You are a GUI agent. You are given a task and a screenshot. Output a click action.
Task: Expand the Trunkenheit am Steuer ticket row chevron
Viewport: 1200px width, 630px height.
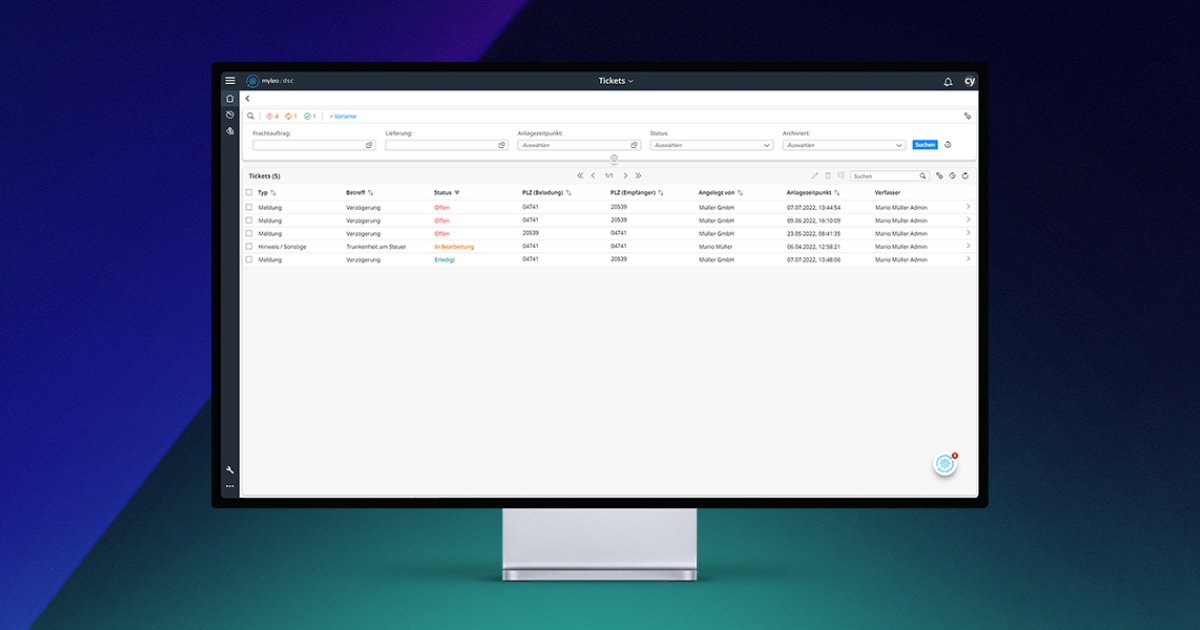(x=966, y=246)
